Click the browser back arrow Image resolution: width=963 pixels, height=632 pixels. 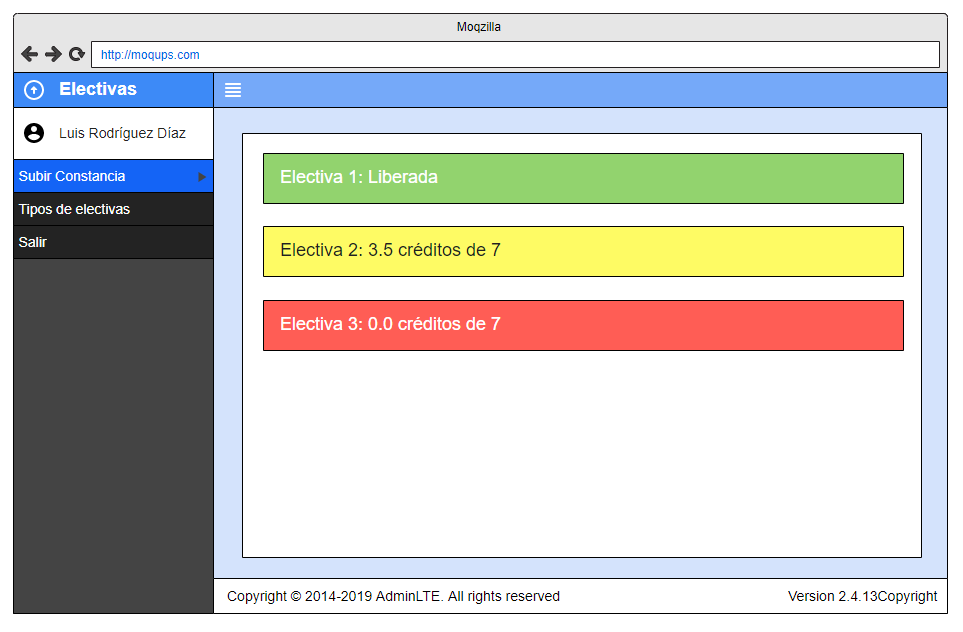[29, 54]
